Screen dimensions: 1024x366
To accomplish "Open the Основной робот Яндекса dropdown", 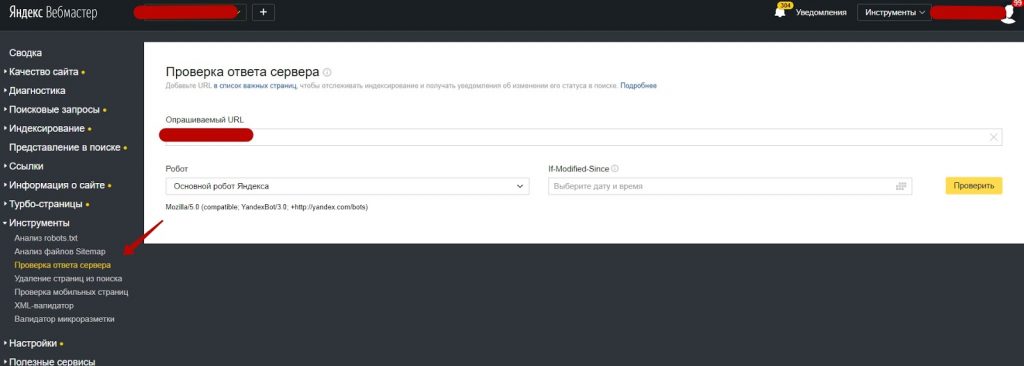I will coord(347,186).
